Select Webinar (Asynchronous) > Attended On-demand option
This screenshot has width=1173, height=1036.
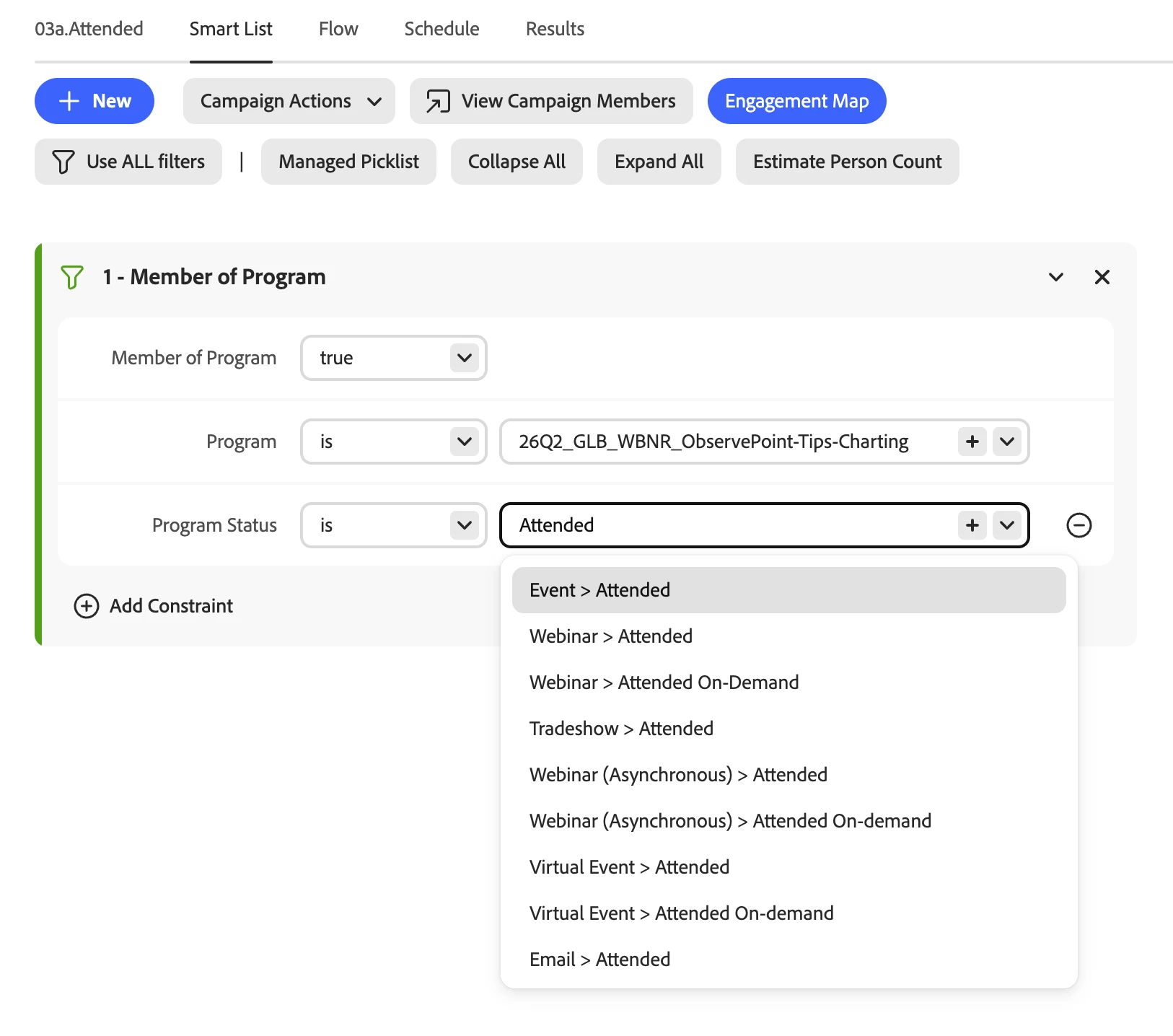pos(789,821)
